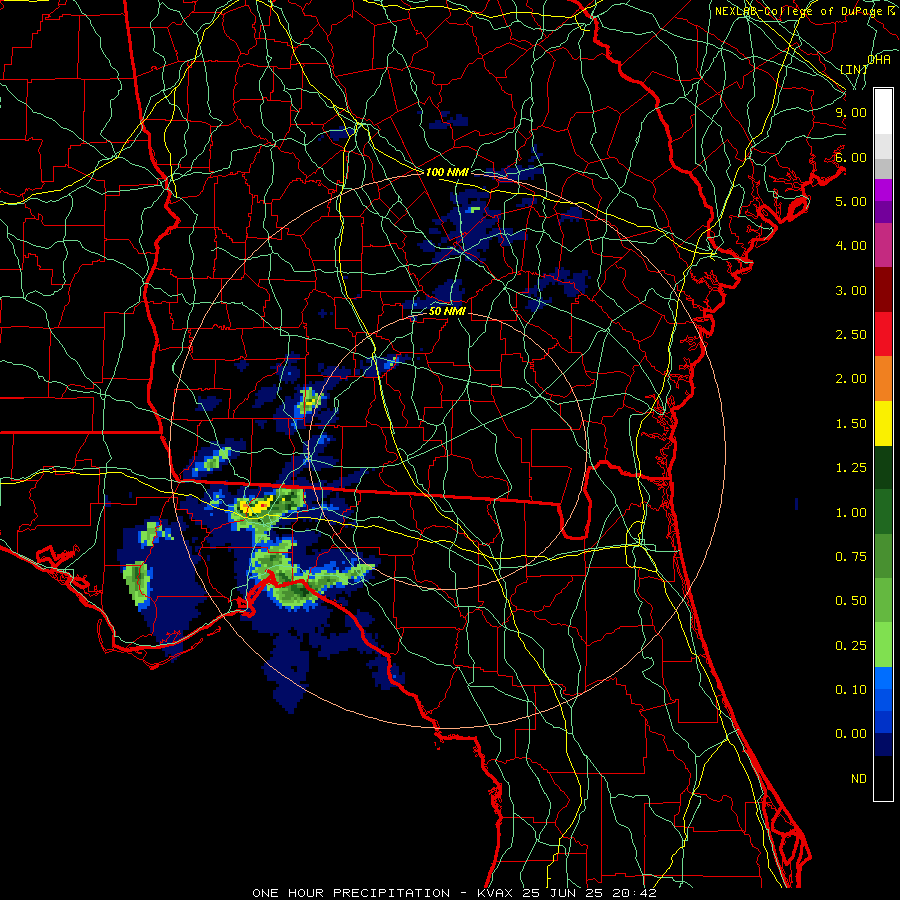Click the 2.50 legend value
This screenshot has height=900, width=900.
pos(851,335)
